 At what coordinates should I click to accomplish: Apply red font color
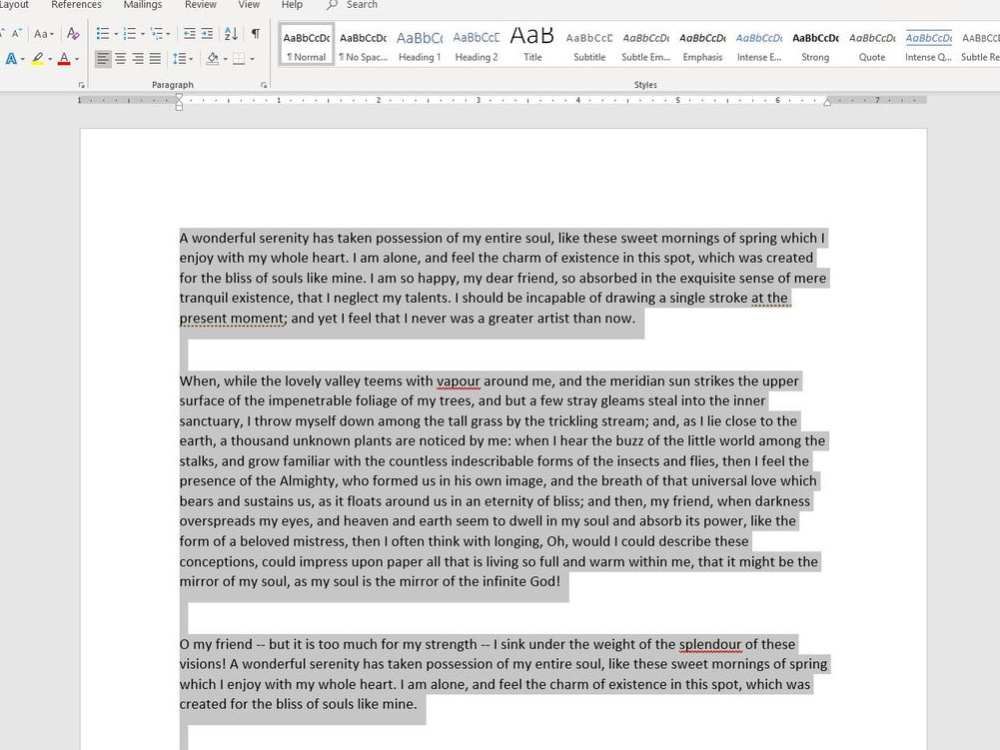(64, 59)
